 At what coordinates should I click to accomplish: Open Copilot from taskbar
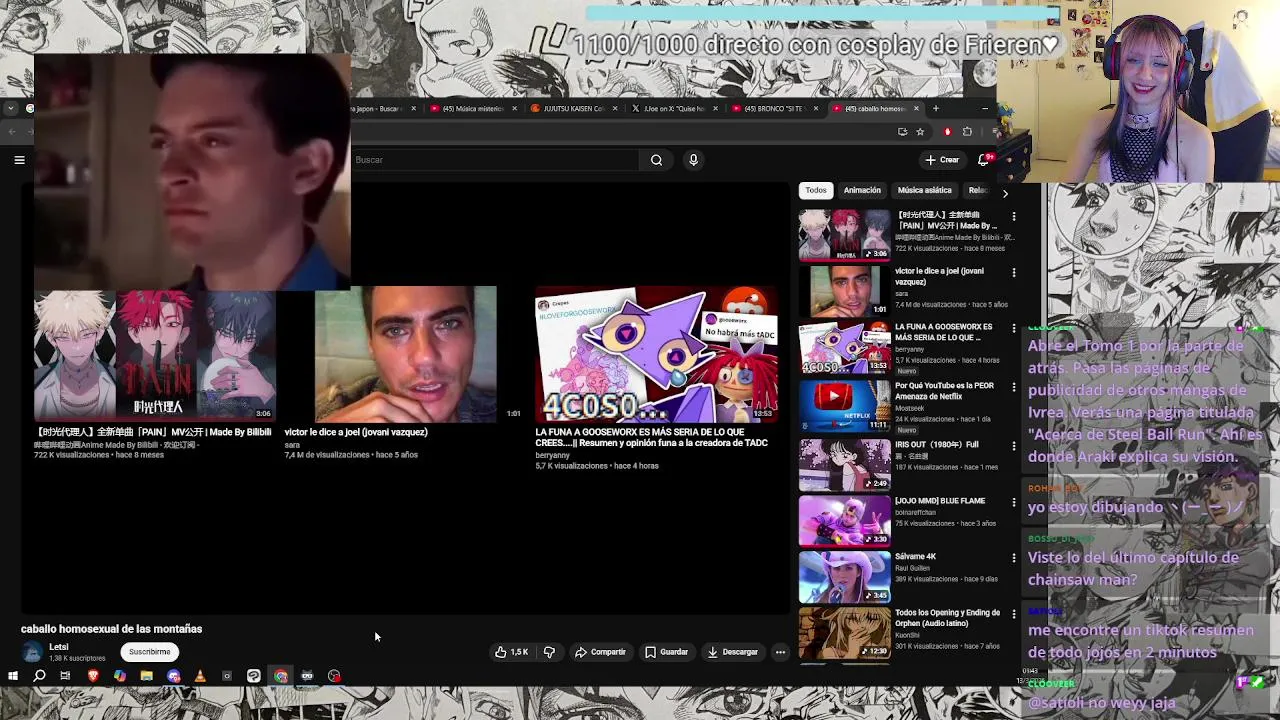click(120, 676)
